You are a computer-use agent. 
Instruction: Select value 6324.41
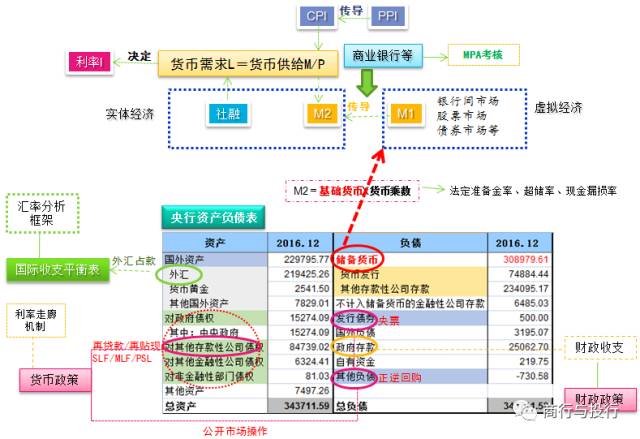click(312, 361)
